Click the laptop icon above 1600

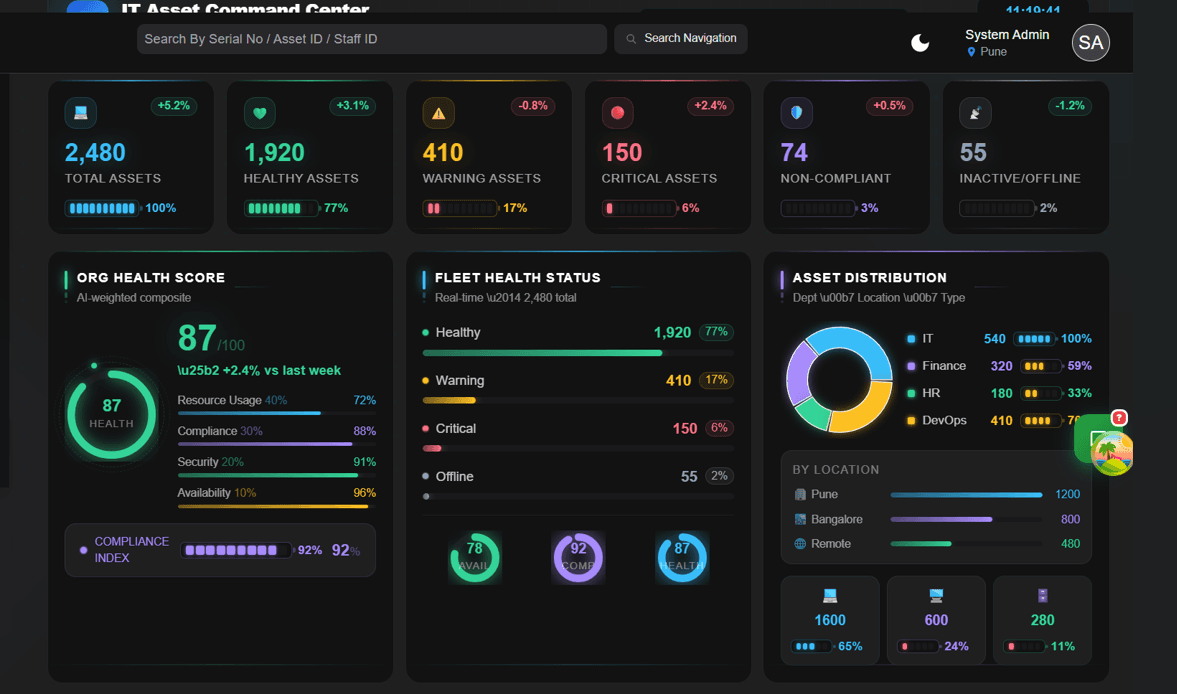coord(830,596)
